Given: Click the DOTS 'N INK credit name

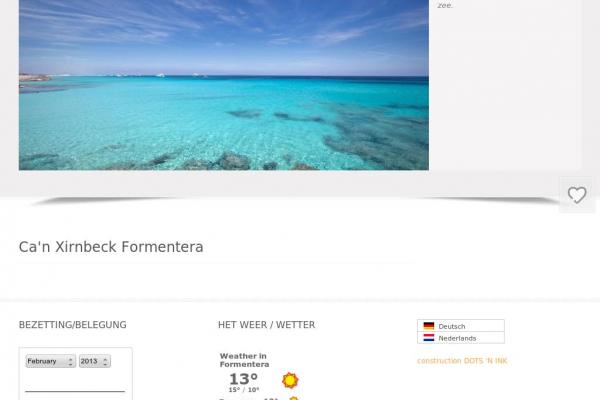Looking at the screenshot, I should point(485,361).
